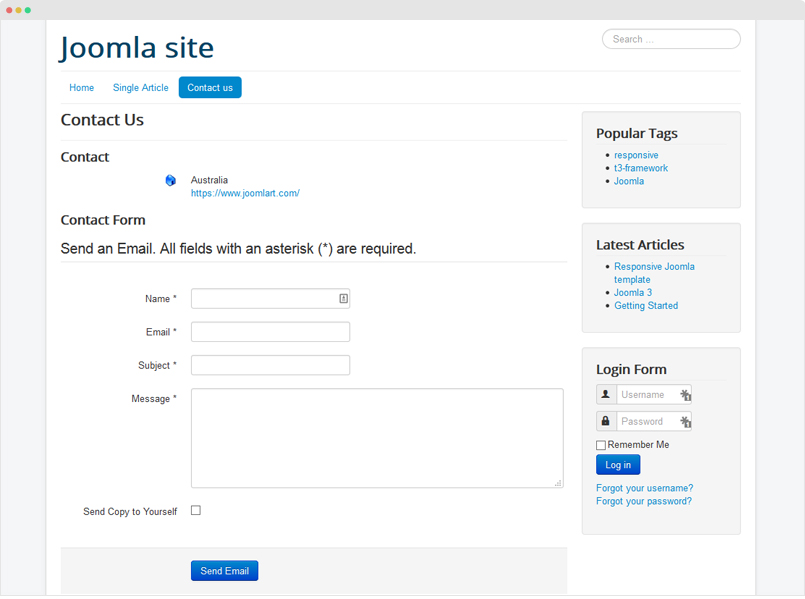Open the t3-framework tag link
The height and width of the screenshot is (599, 805).
(x=641, y=168)
